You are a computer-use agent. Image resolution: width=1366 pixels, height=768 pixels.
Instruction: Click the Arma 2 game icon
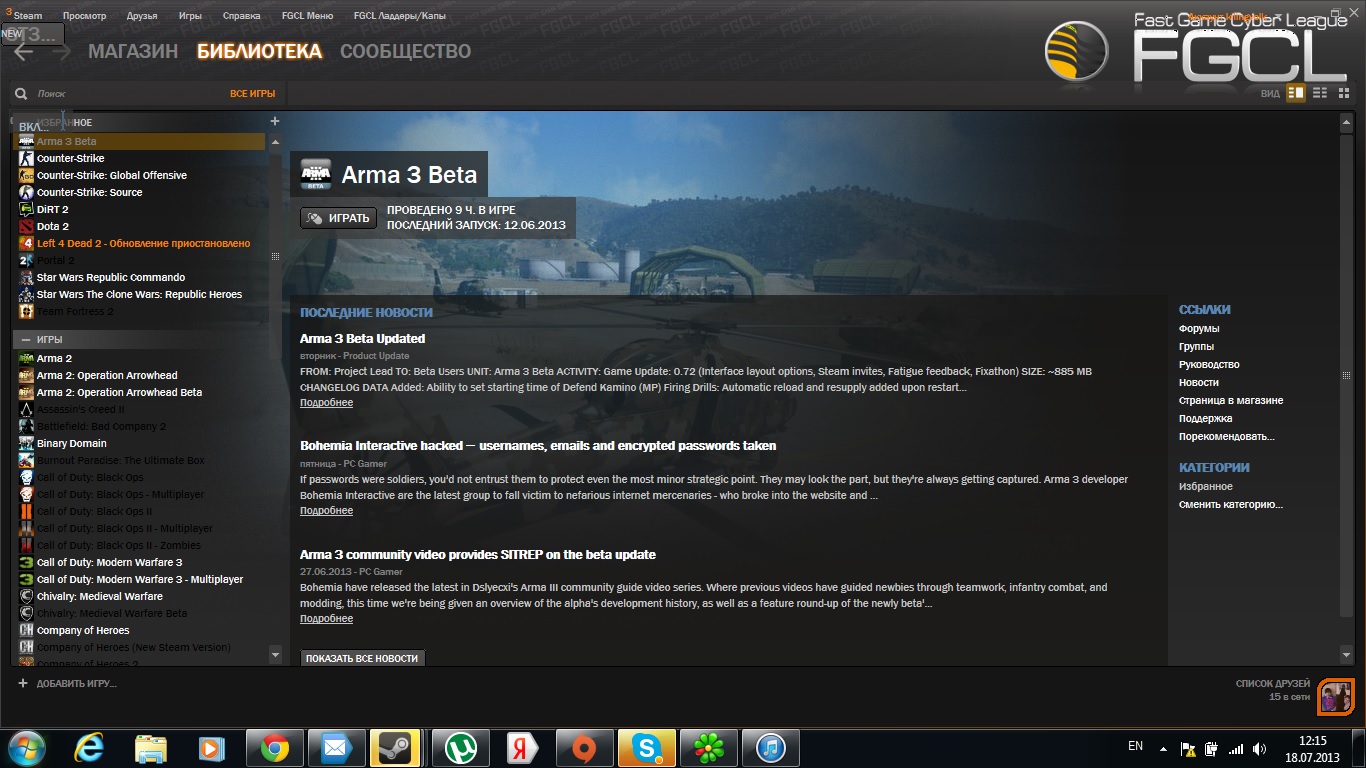[27, 358]
